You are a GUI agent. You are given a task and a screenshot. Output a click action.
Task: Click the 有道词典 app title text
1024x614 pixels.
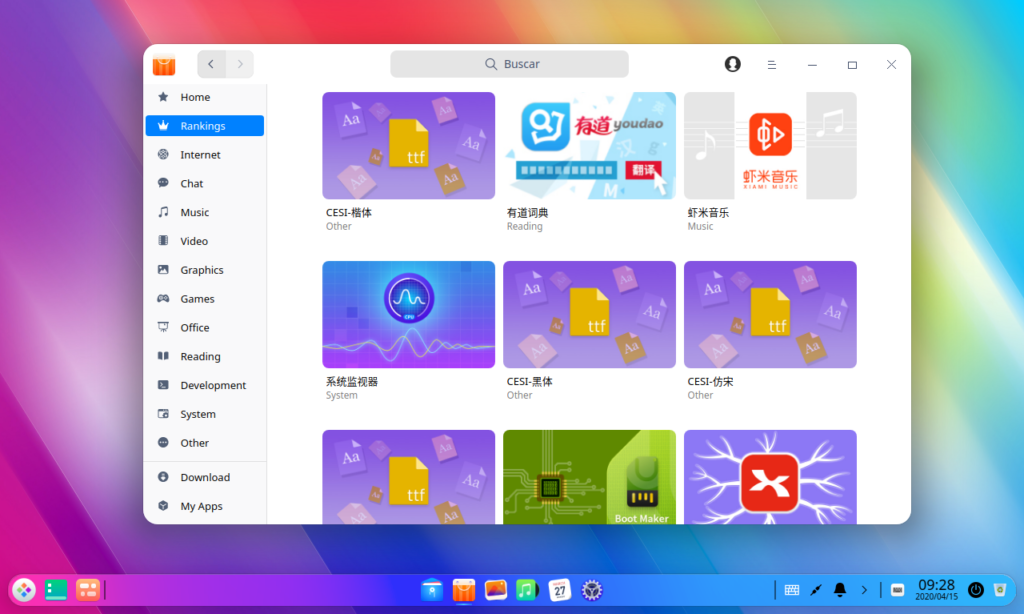527,212
